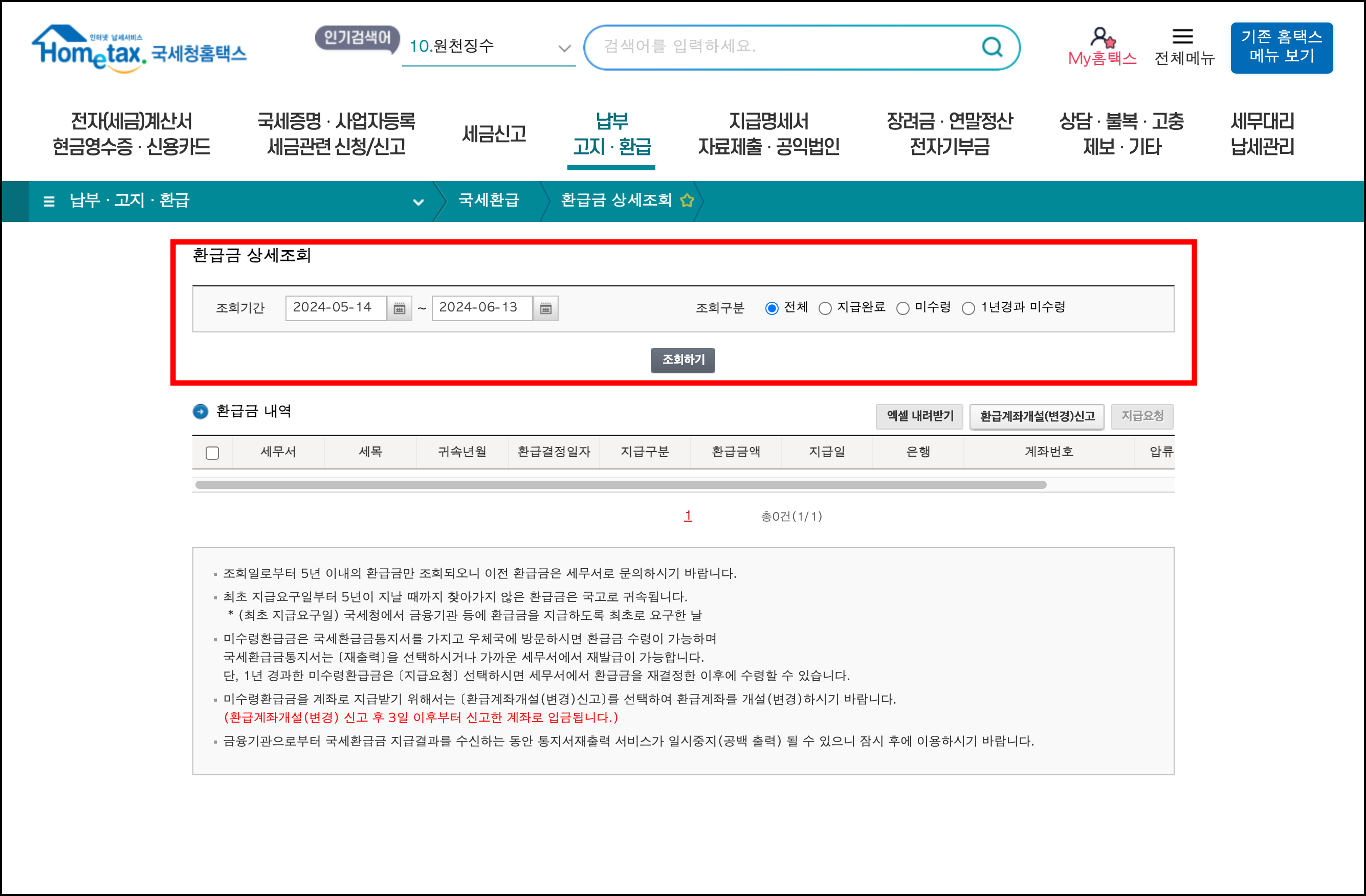The height and width of the screenshot is (896, 1366).
Task: Open 납부 고지·환급 menu
Action: pos(612,133)
